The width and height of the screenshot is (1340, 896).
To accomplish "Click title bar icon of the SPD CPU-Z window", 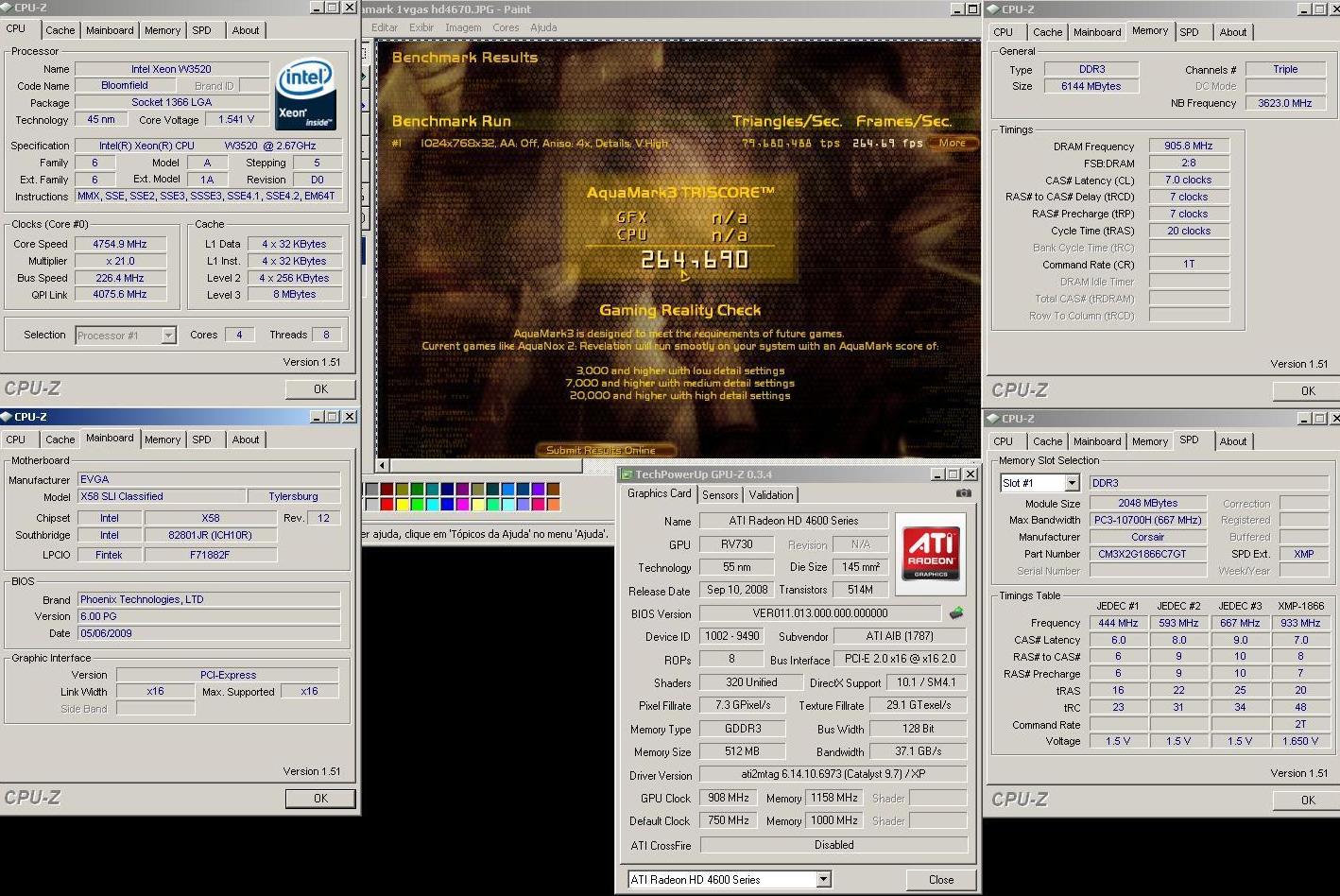I will (x=993, y=419).
